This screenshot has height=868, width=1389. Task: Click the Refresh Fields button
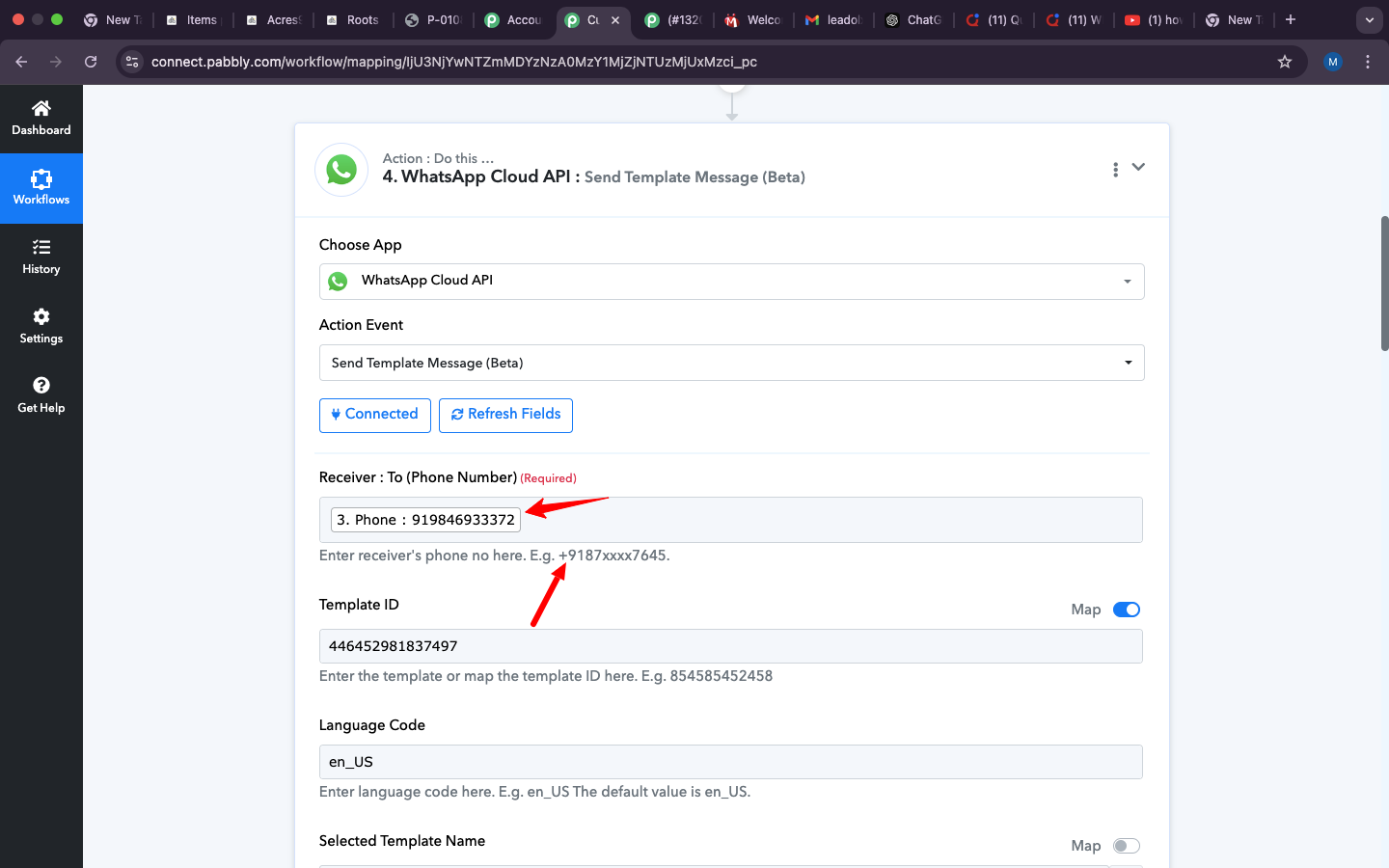pyautogui.click(x=505, y=415)
